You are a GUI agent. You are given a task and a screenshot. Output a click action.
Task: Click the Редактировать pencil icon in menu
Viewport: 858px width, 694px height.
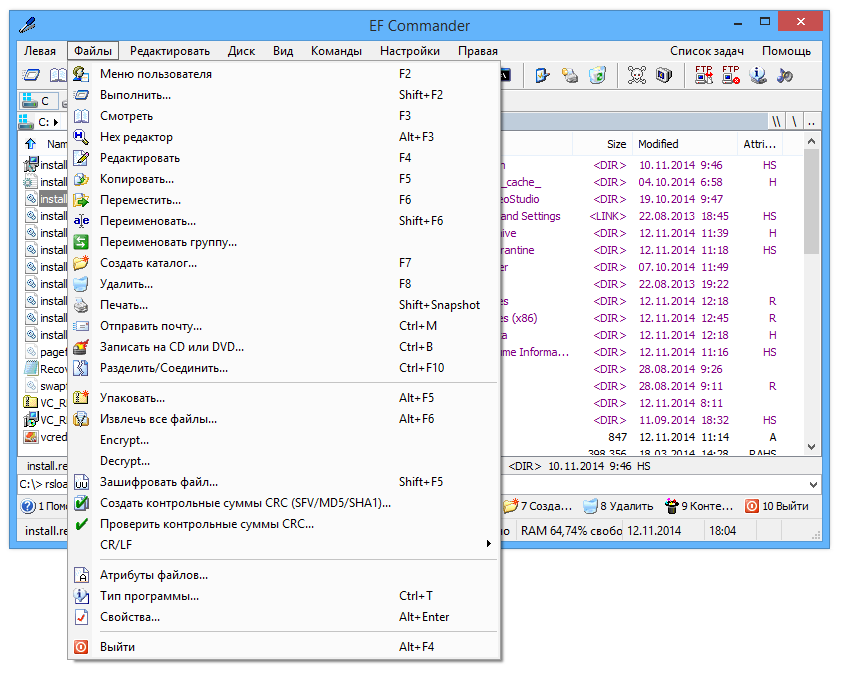point(82,158)
